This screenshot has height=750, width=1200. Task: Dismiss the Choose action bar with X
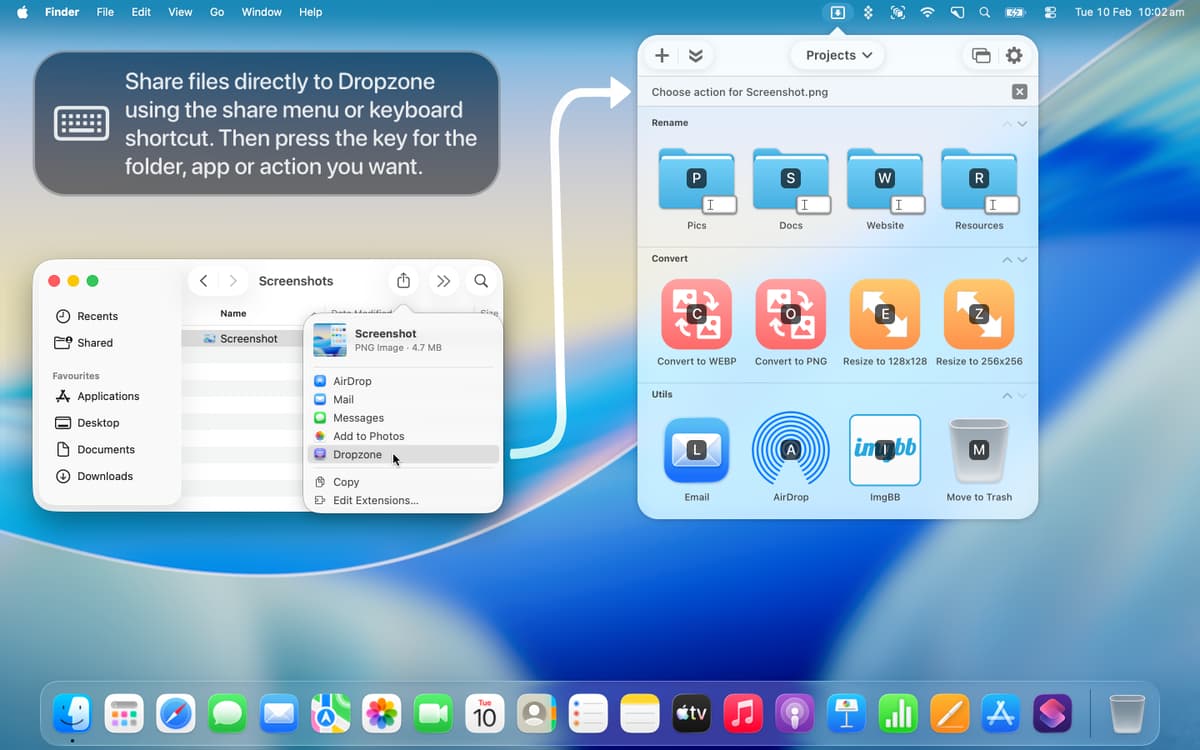point(1019,92)
